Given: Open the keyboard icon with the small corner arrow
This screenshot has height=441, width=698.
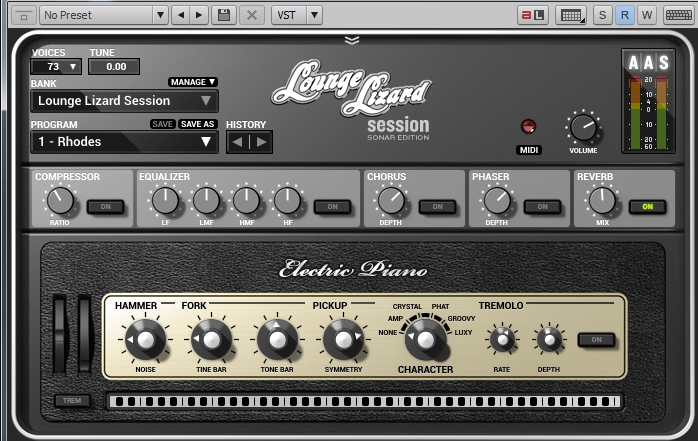Looking at the screenshot, I should [571, 15].
